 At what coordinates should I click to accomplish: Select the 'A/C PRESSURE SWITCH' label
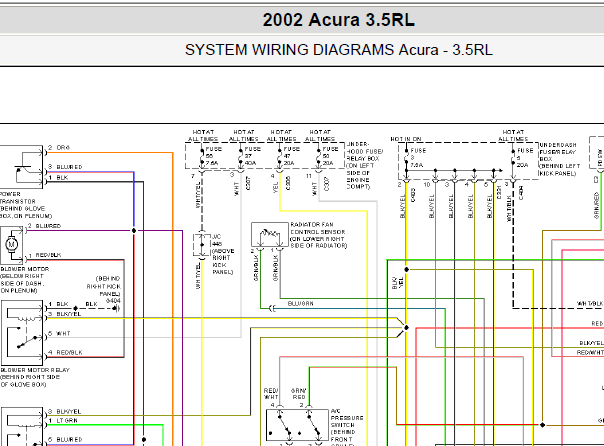point(347,418)
